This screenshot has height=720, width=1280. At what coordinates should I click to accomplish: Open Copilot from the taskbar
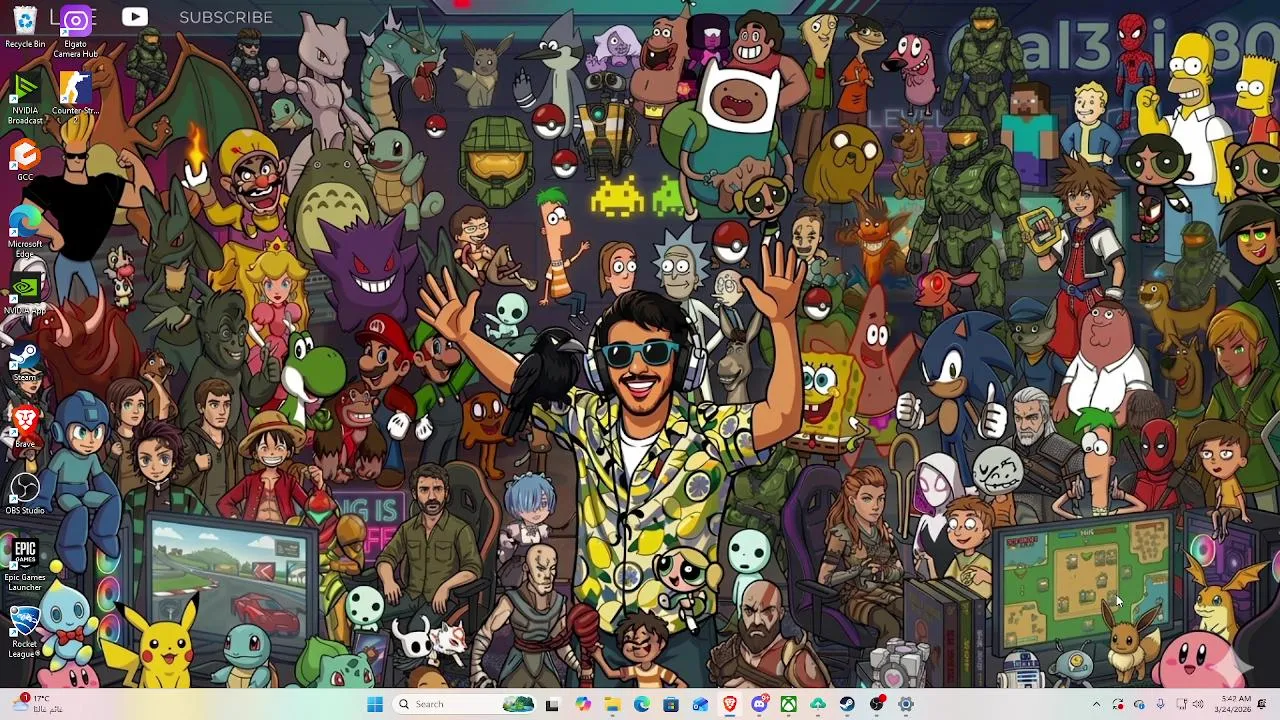click(x=583, y=704)
